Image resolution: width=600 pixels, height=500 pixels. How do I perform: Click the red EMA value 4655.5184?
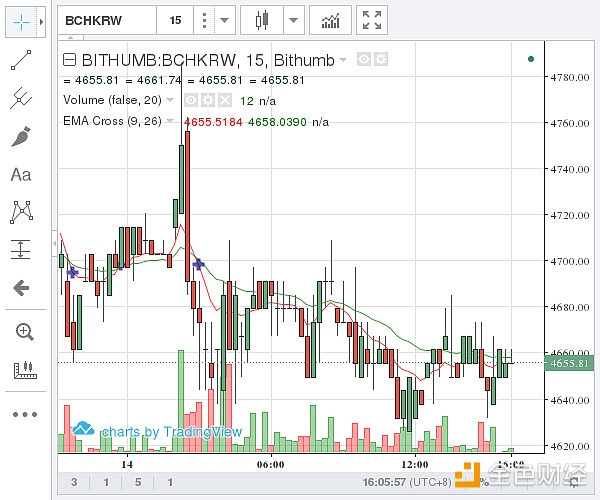tap(213, 122)
